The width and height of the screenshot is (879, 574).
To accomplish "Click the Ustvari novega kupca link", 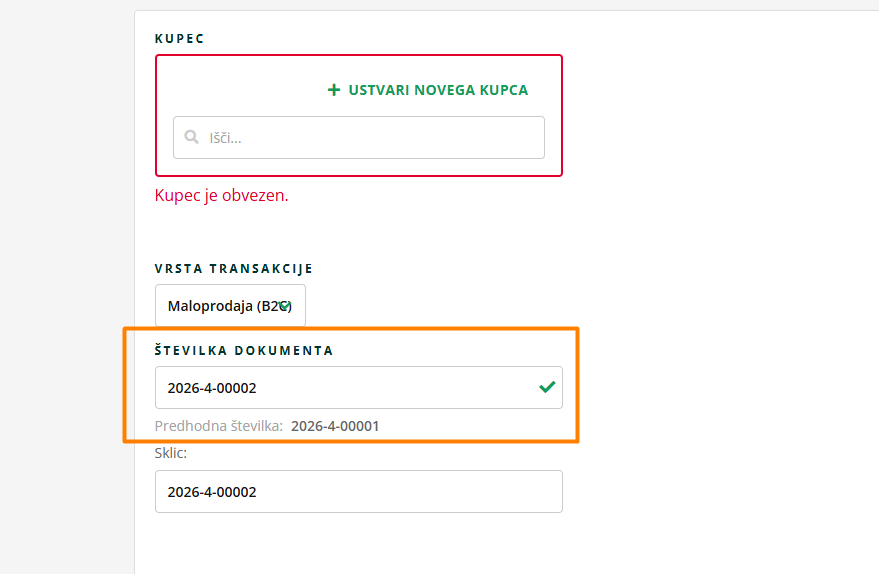I will [438, 90].
